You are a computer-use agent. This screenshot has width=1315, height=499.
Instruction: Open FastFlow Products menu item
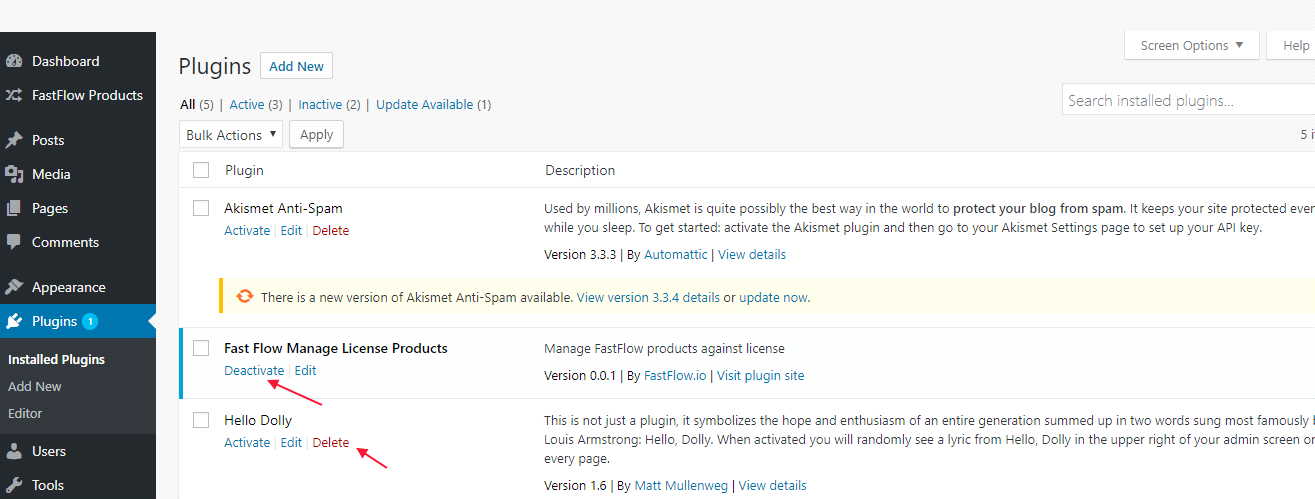point(87,95)
